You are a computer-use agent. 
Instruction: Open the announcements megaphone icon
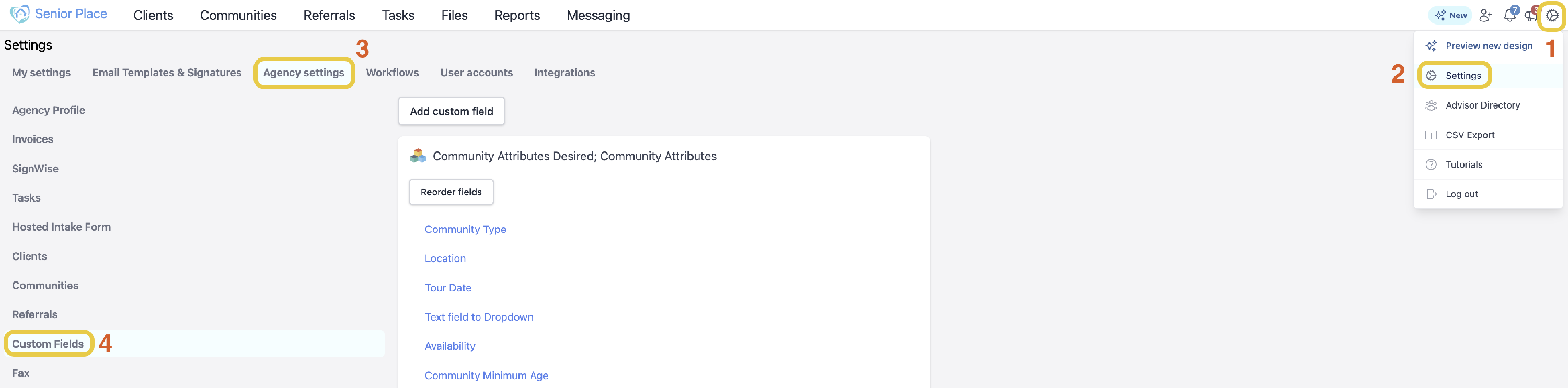tap(1530, 15)
